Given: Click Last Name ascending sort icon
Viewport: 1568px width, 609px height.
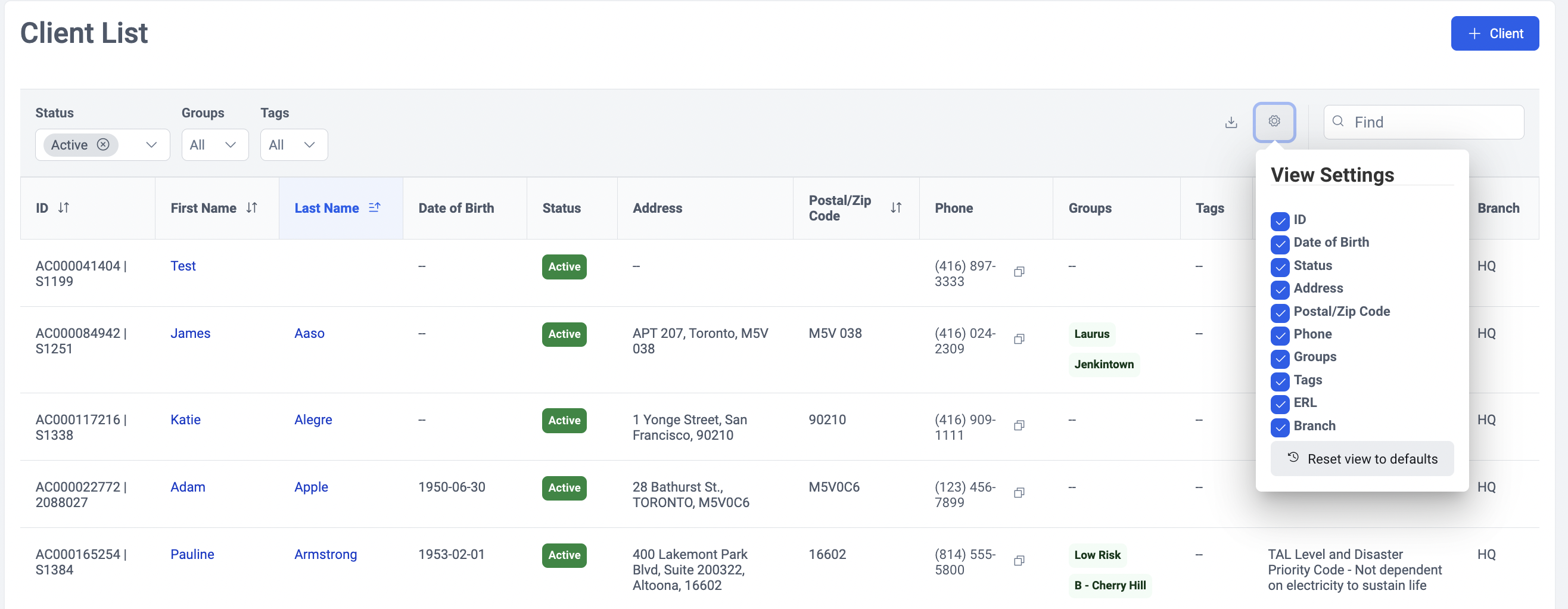Looking at the screenshot, I should coord(374,209).
